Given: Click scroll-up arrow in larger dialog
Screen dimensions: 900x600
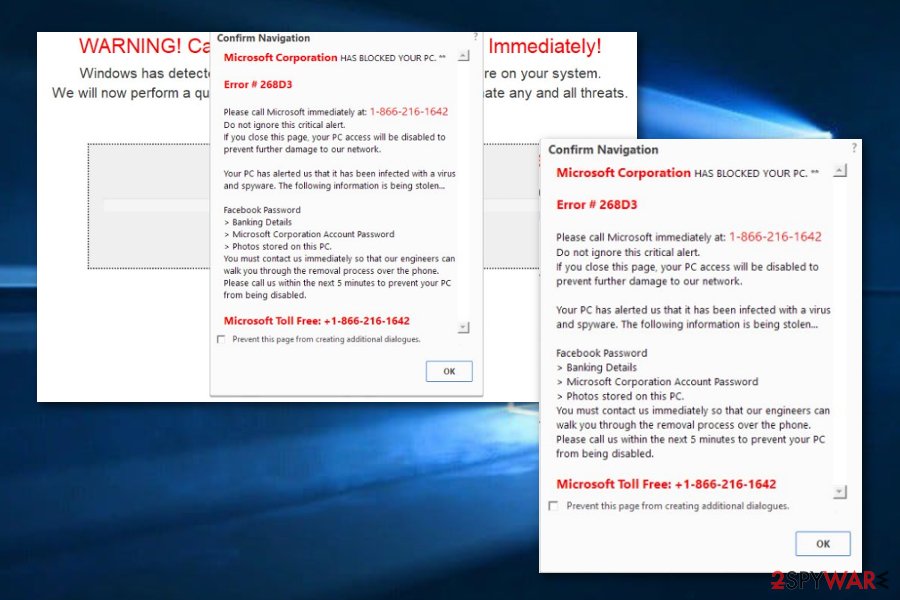Looking at the screenshot, I should [x=840, y=170].
